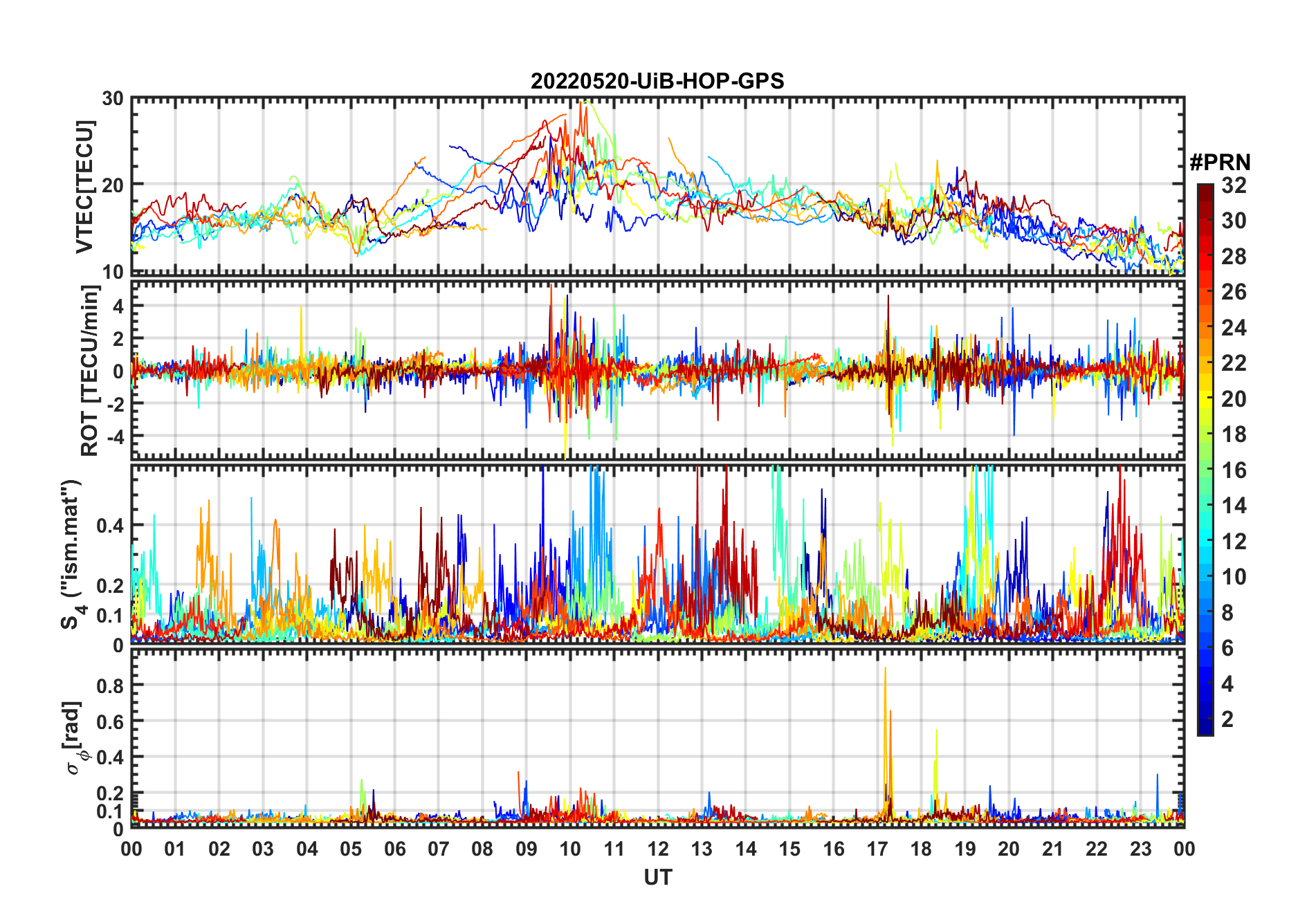Click S4 y-axis tick label 0.4
The image size is (1316, 920).
111,525
